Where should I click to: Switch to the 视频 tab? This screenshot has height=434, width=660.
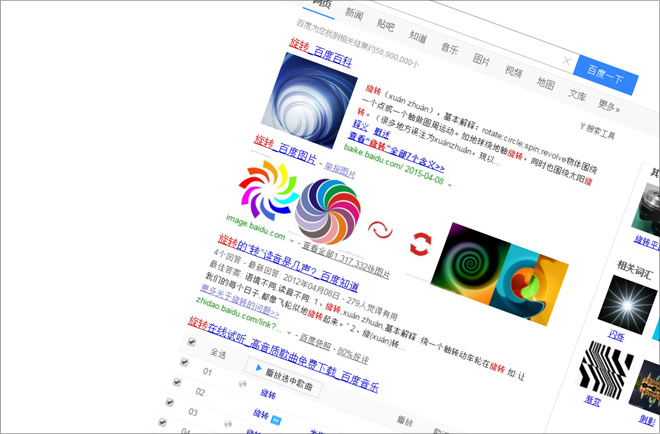click(514, 71)
